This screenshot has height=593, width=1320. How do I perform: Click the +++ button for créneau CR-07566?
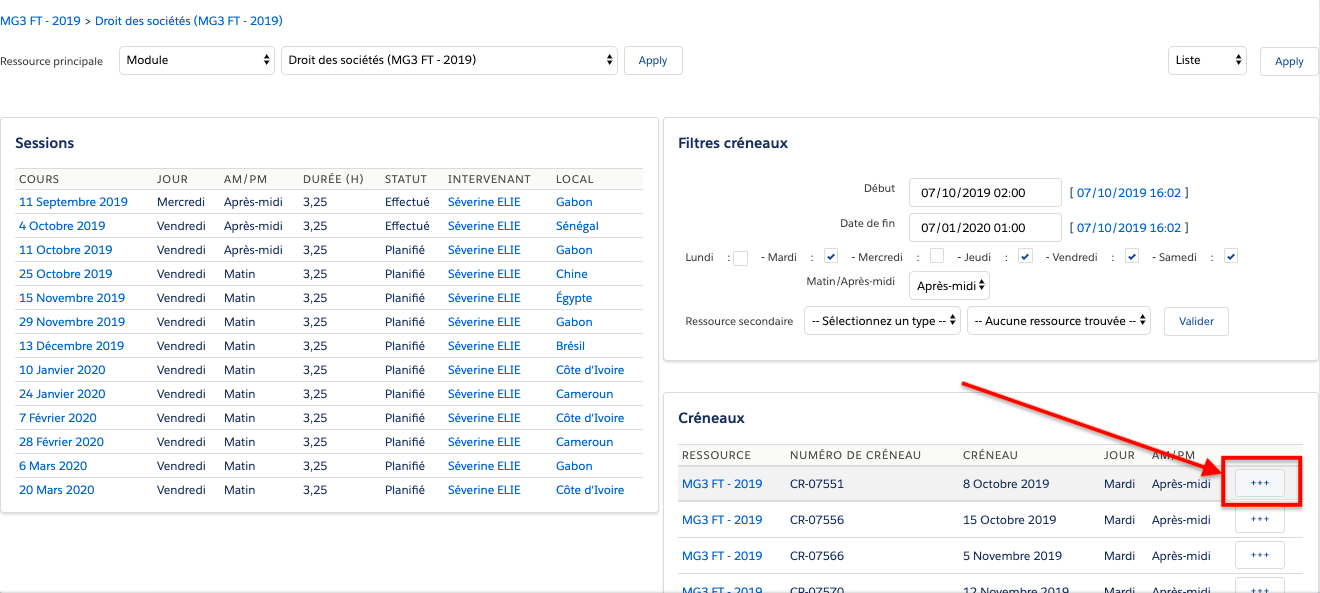pyautogui.click(x=1259, y=555)
